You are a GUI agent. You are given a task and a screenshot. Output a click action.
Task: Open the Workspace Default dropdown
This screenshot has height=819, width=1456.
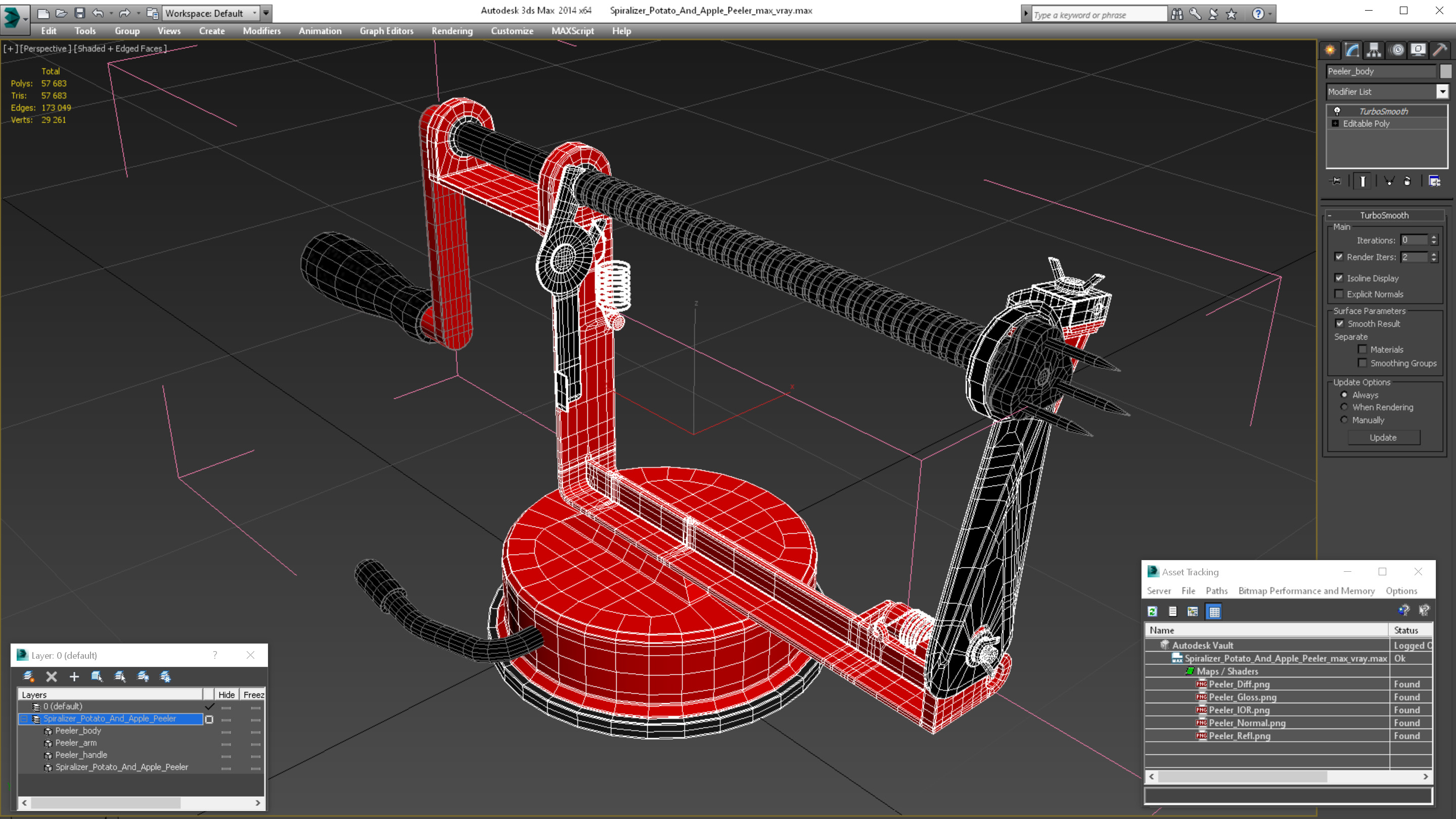pyautogui.click(x=254, y=13)
